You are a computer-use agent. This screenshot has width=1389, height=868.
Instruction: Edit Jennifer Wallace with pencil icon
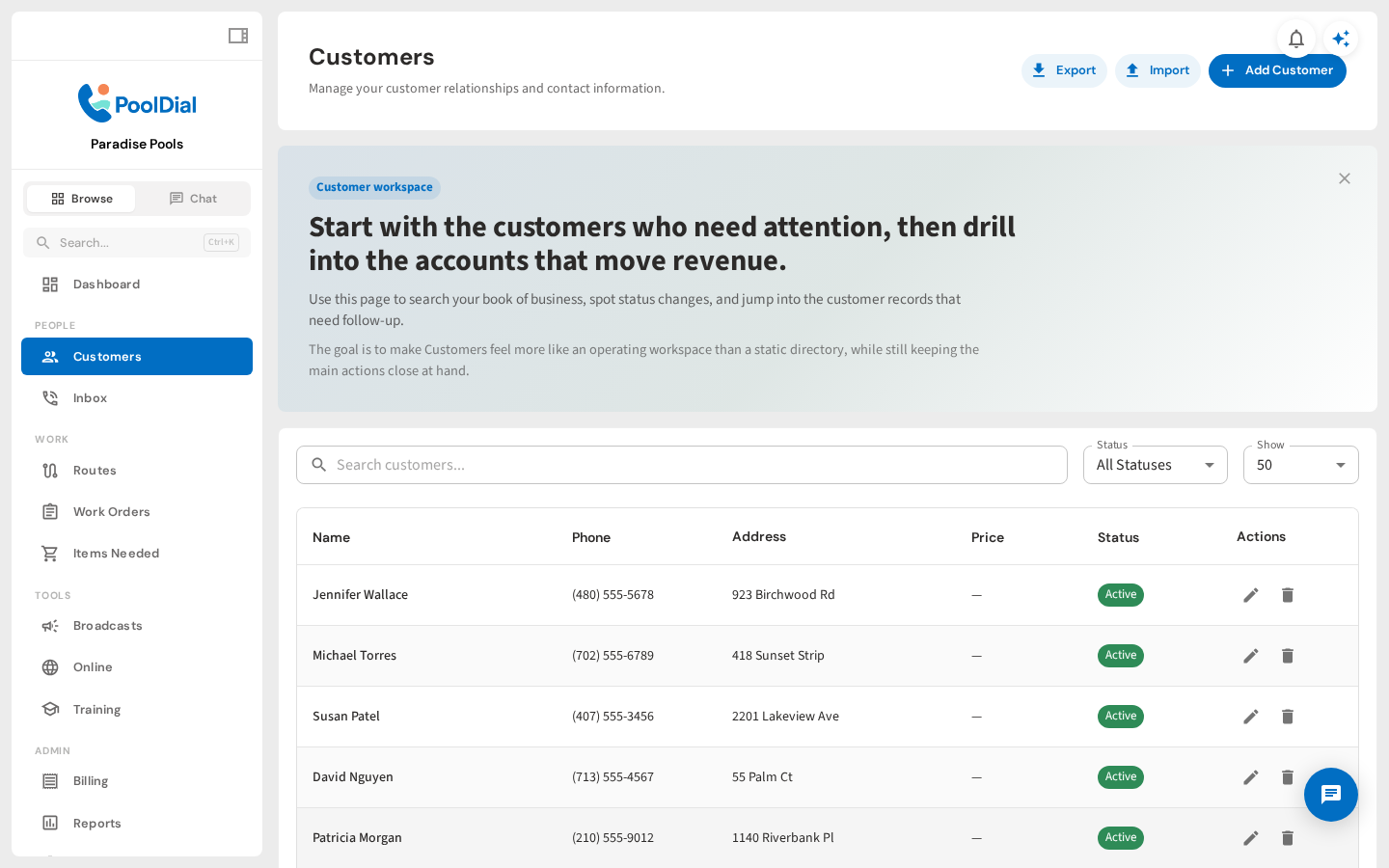coord(1251,595)
